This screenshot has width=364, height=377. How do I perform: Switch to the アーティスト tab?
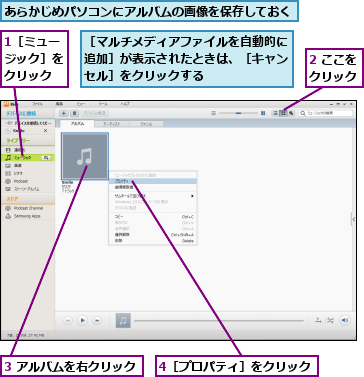[112, 124]
